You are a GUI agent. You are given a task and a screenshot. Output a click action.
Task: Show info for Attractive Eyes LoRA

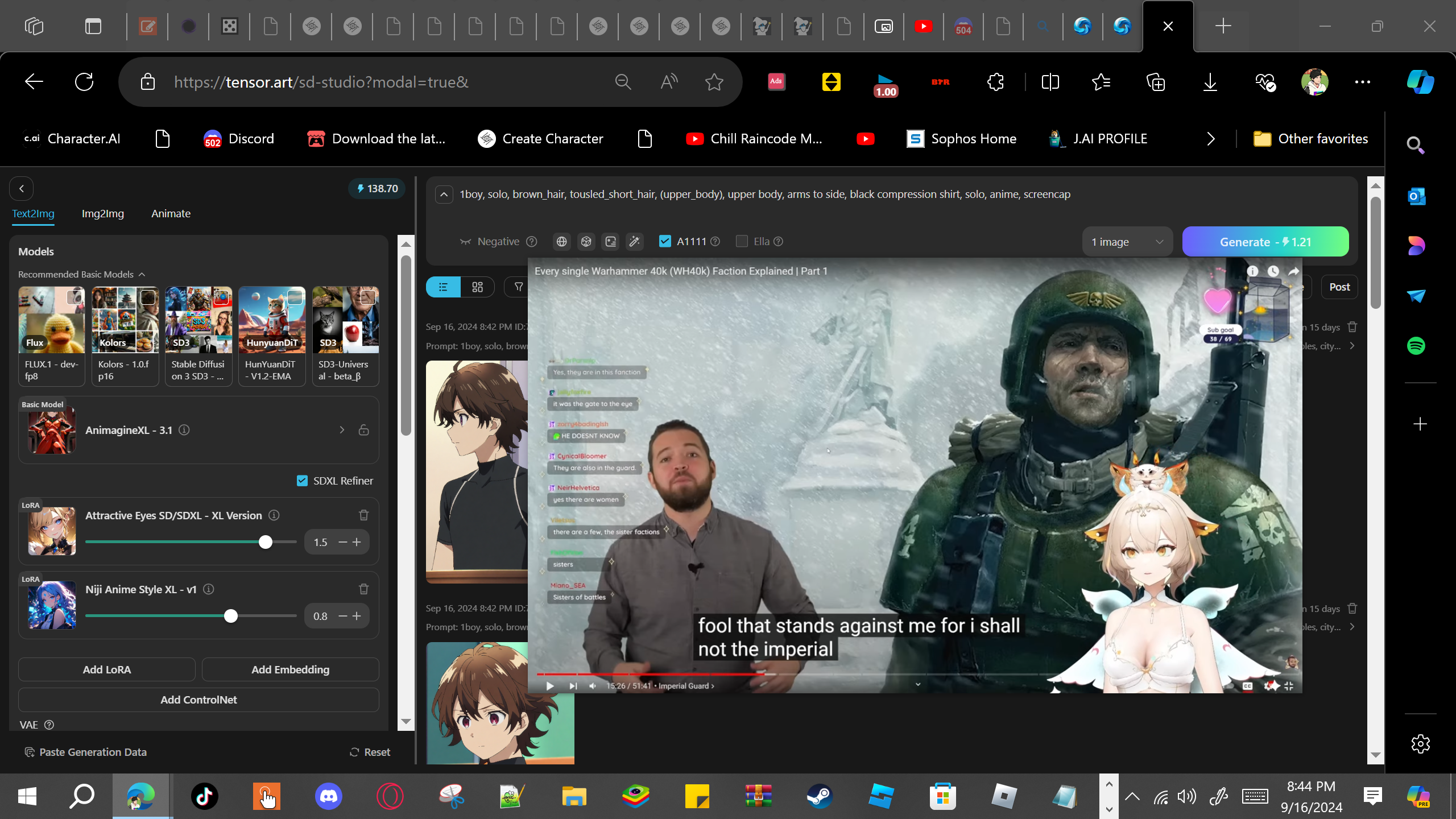(x=274, y=515)
